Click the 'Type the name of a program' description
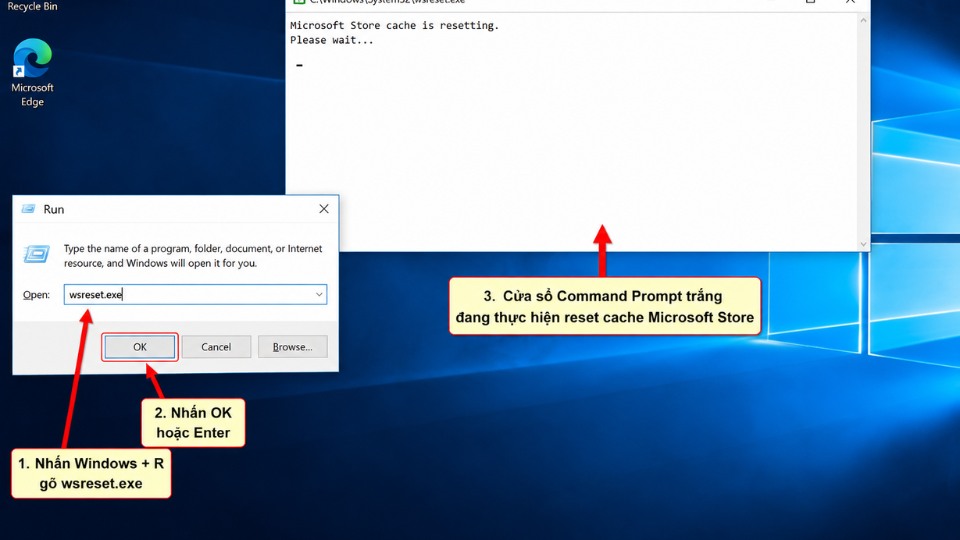The image size is (960, 540). tap(193, 255)
